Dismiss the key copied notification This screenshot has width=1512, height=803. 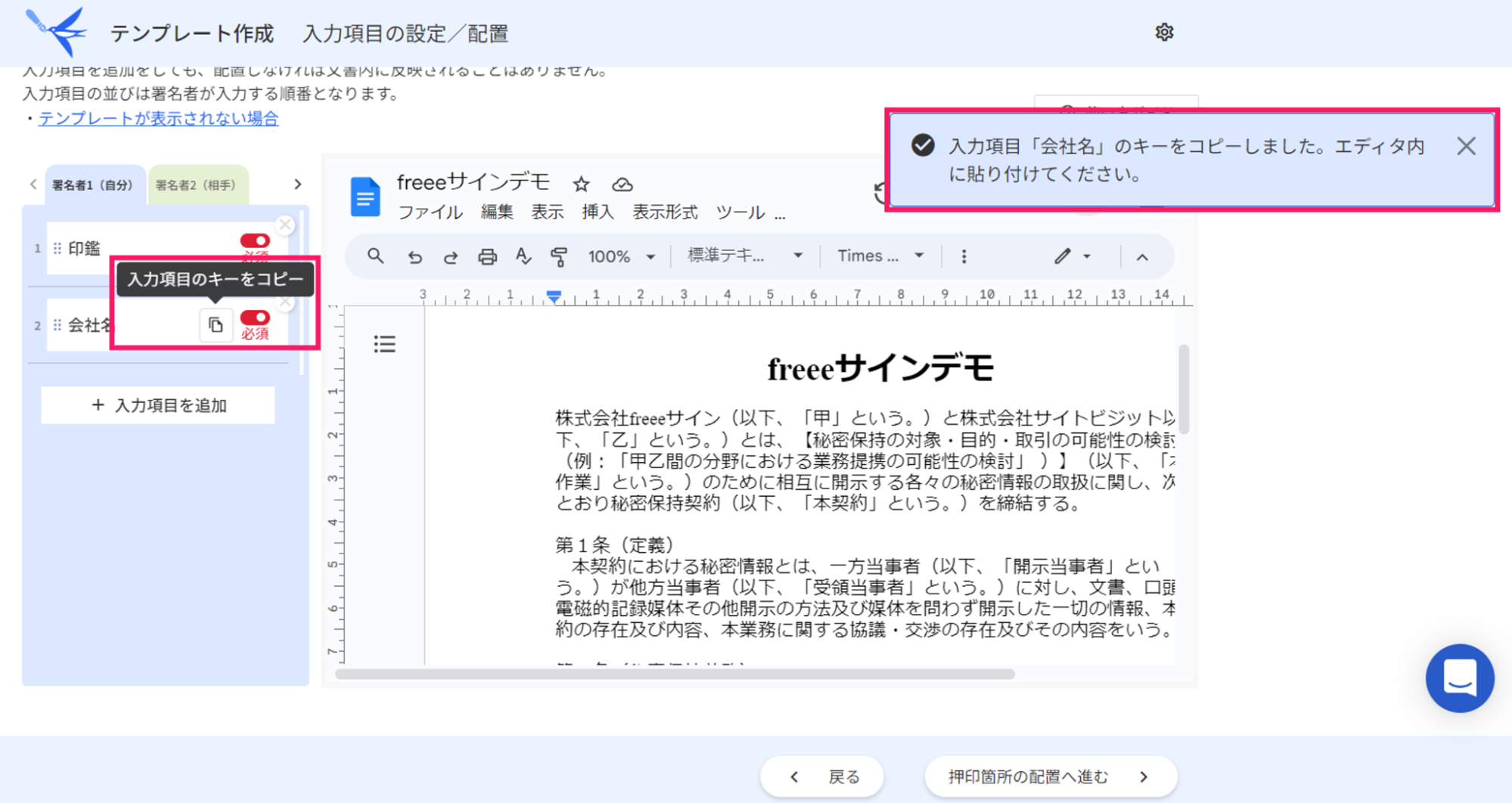click(1466, 146)
